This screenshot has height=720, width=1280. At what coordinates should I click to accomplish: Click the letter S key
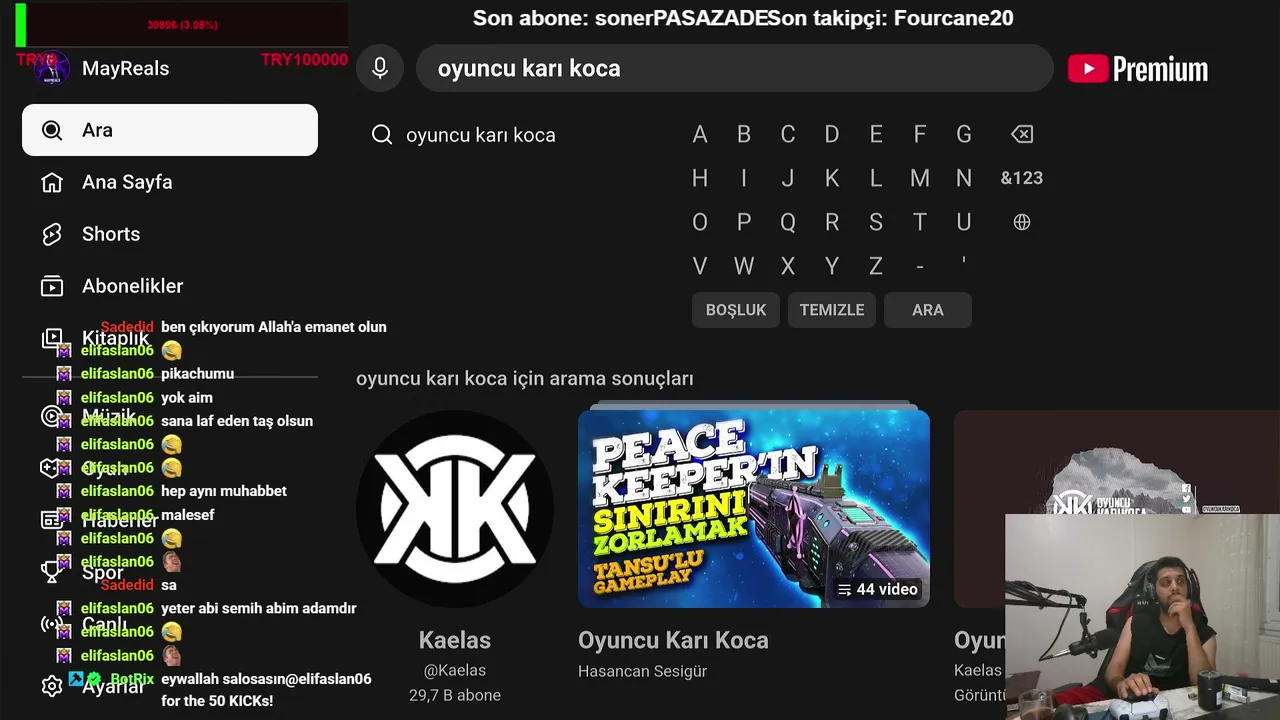[876, 222]
